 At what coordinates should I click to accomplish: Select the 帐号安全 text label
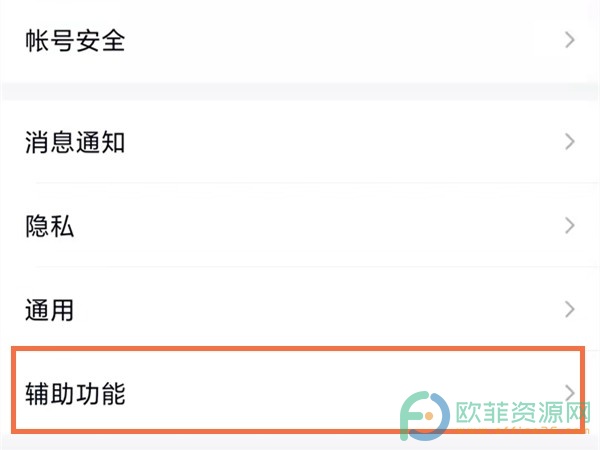coord(75,40)
